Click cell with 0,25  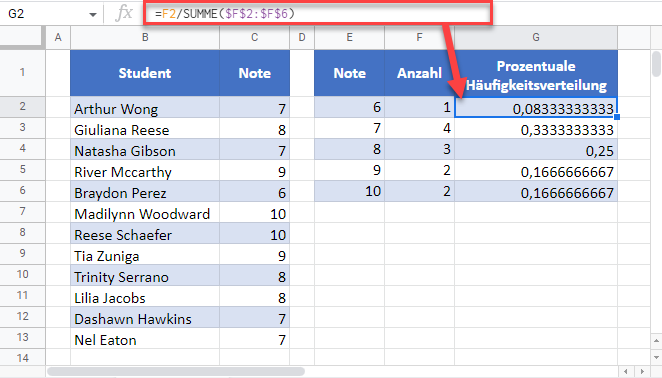(x=536, y=149)
